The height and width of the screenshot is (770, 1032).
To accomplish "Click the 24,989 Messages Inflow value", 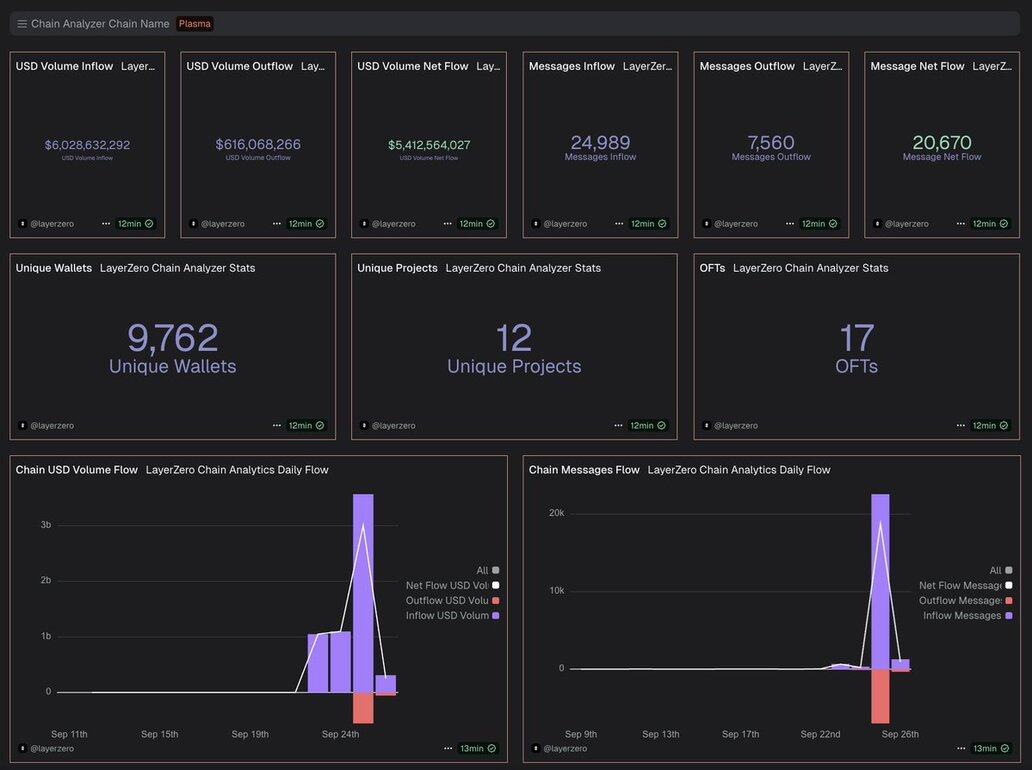I will click(x=600, y=142).
